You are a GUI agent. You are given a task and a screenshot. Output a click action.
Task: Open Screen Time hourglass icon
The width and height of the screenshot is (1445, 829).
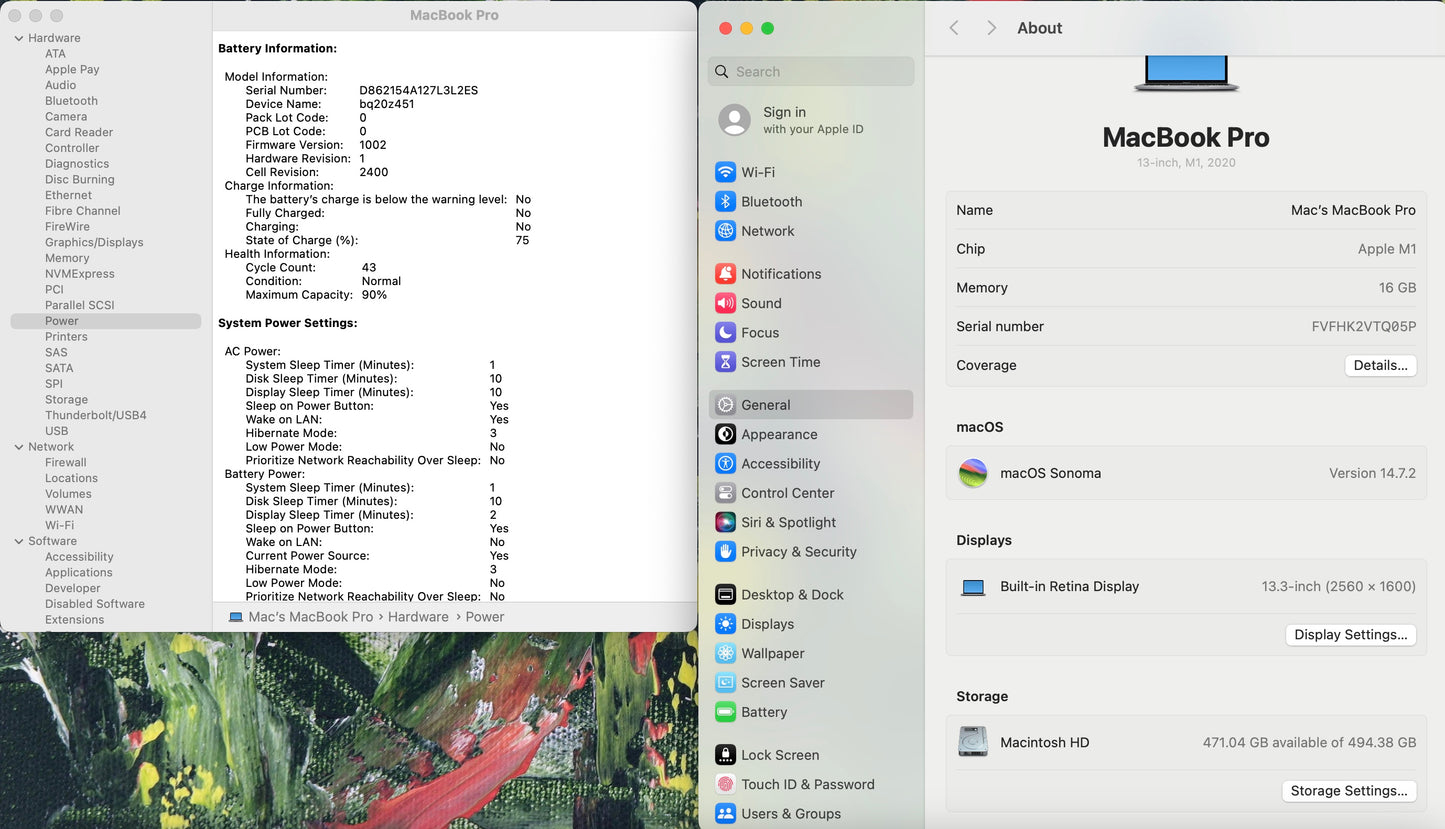pos(725,362)
